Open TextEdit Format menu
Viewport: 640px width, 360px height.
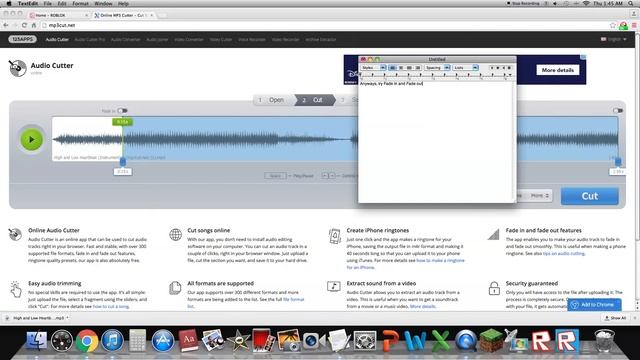pyautogui.click(x=80, y=3)
